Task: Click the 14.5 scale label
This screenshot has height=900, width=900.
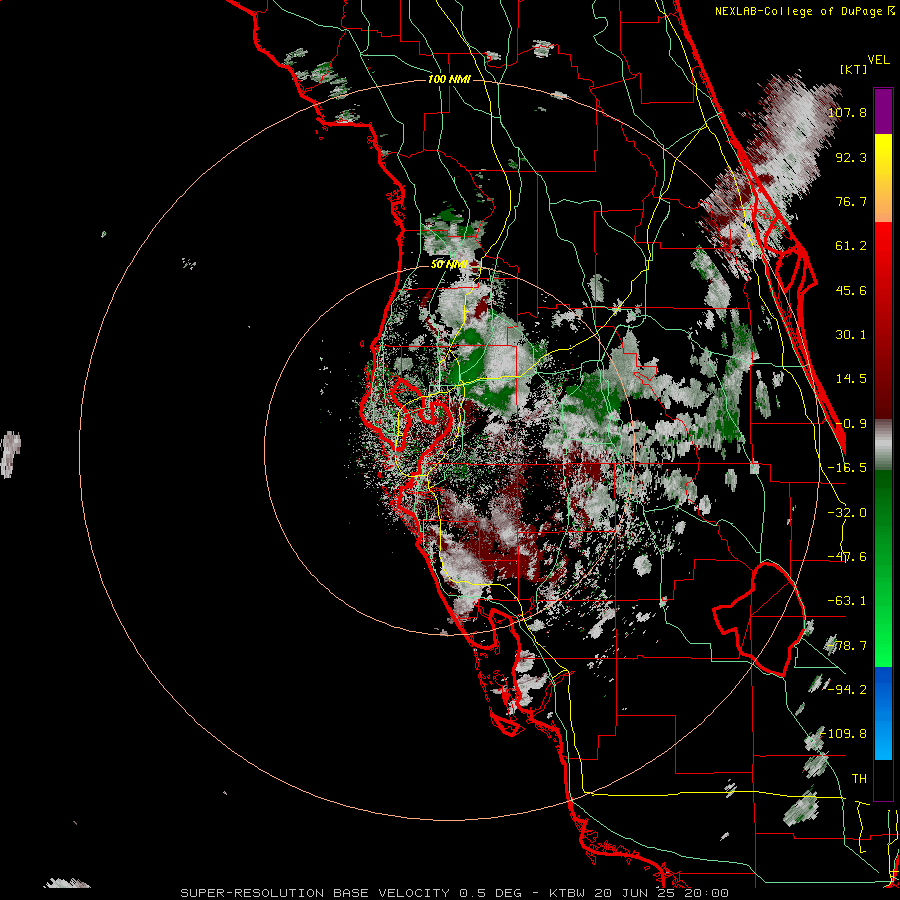Action: (x=851, y=379)
